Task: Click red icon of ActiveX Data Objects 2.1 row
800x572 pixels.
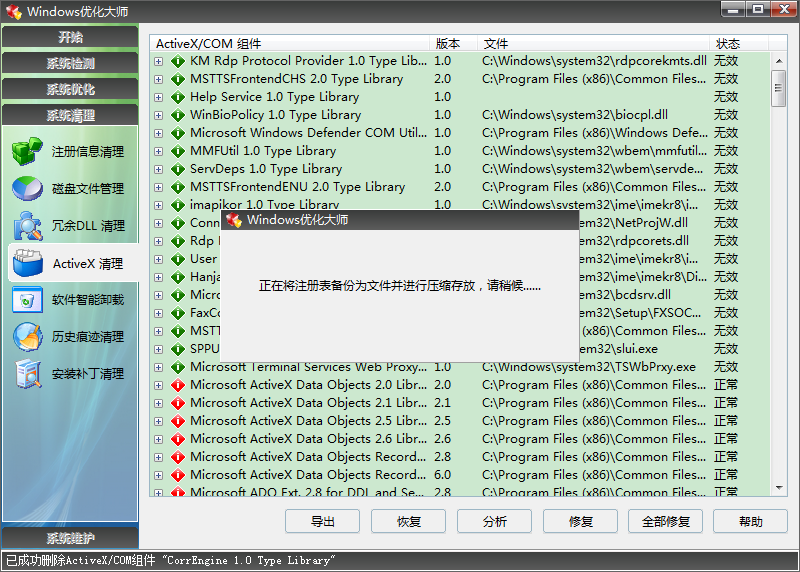Action: click(178, 403)
